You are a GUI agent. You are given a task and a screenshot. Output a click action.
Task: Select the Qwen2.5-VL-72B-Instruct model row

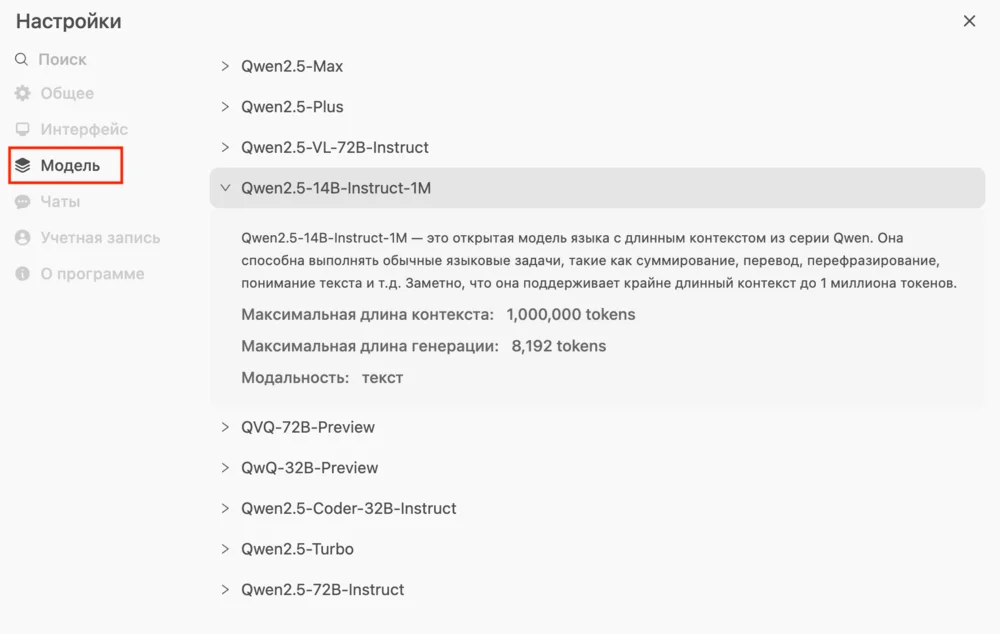point(335,148)
